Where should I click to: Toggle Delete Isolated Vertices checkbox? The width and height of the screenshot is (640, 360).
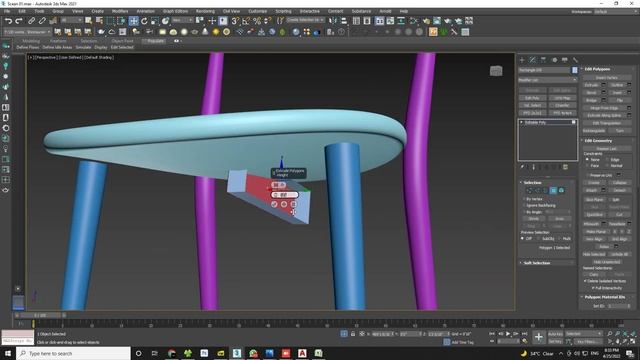click(585, 281)
